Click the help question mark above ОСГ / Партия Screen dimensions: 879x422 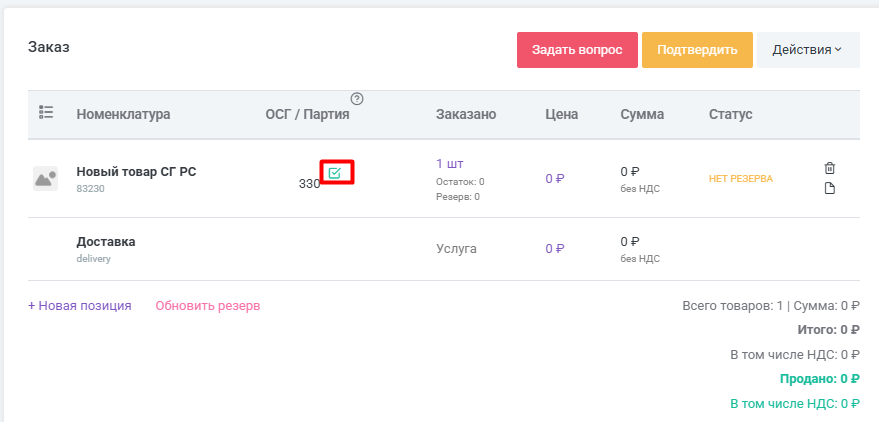(x=357, y=98)
